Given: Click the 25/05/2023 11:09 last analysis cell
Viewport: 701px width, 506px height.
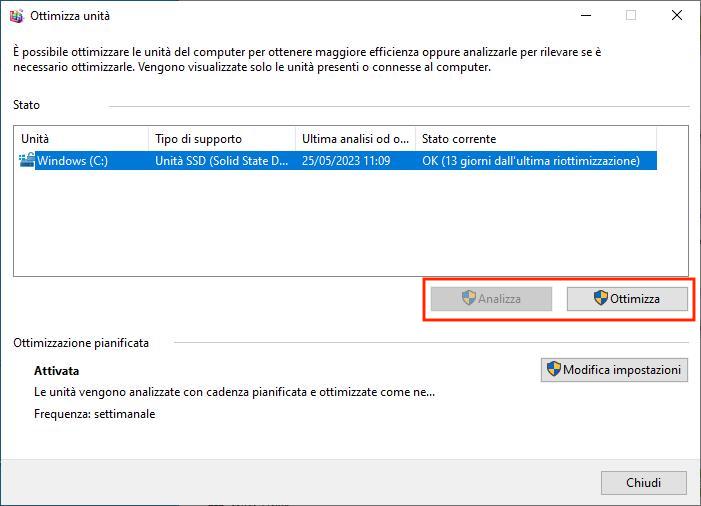Looking at the screenshot, I should [x=346, y=160].
